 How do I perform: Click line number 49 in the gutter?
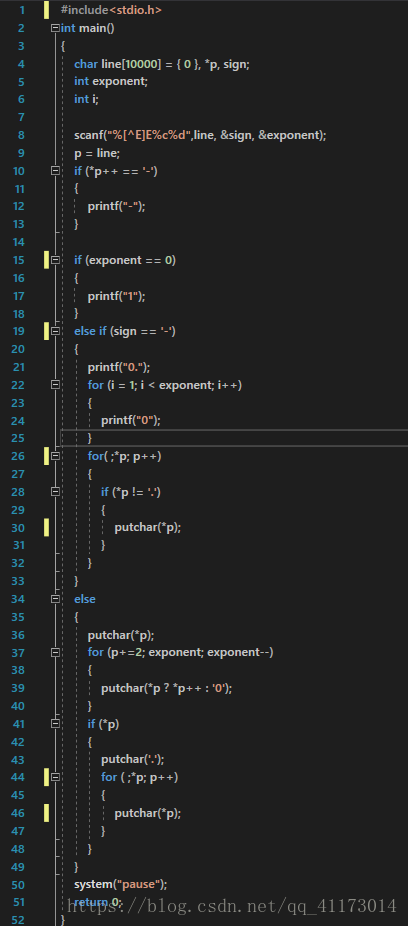pos(18,866)
